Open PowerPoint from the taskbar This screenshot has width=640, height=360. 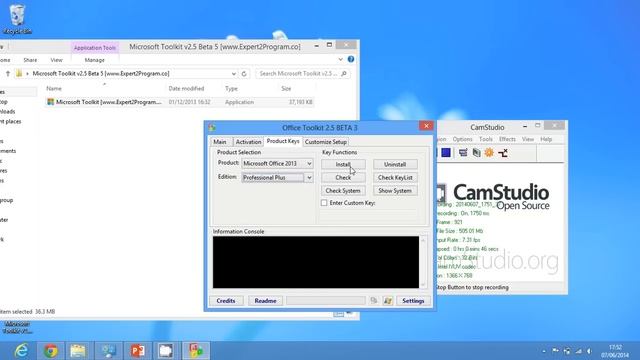point(138,351)
